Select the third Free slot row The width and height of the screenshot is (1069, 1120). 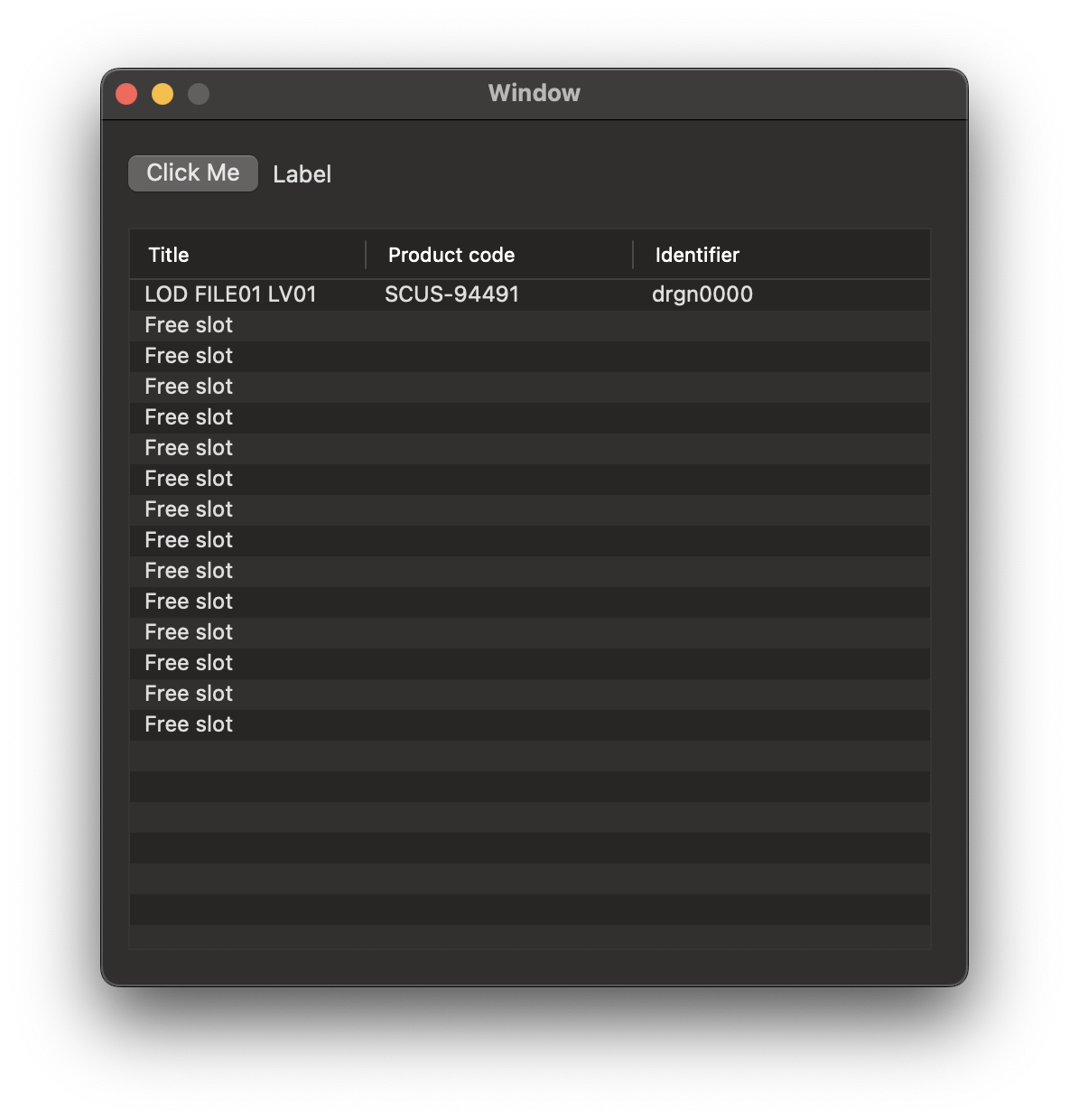tap(188, 387)
